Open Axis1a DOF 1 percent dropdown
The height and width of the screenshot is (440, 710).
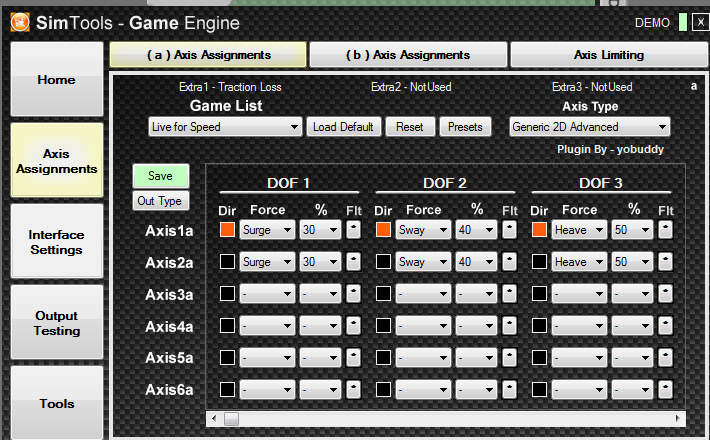(x=320, y=230)
